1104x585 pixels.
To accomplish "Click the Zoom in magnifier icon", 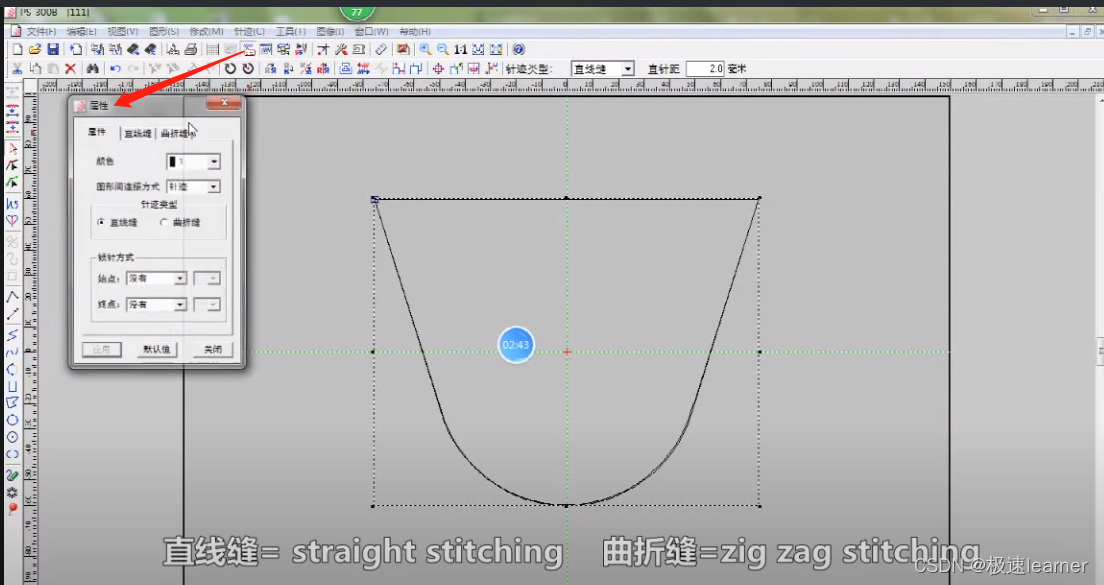I will tap(425, 49).
